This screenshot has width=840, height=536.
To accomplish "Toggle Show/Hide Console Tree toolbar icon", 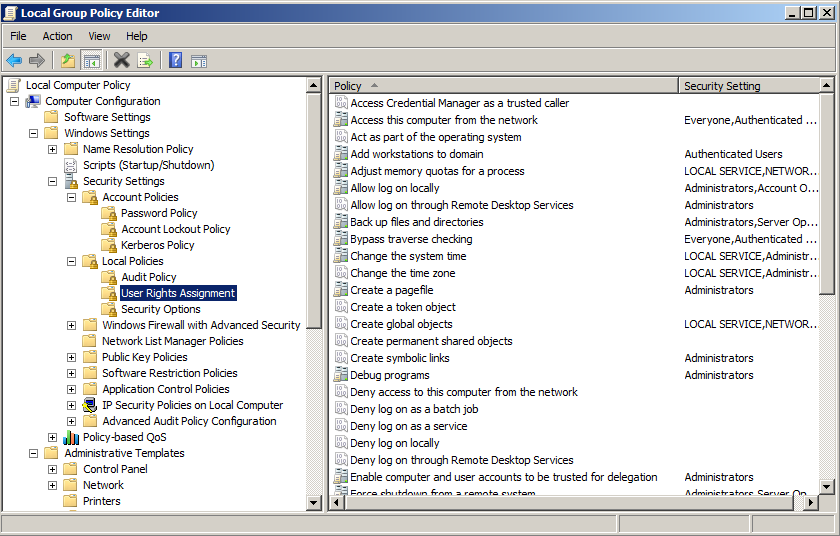I will click(91, 61).
